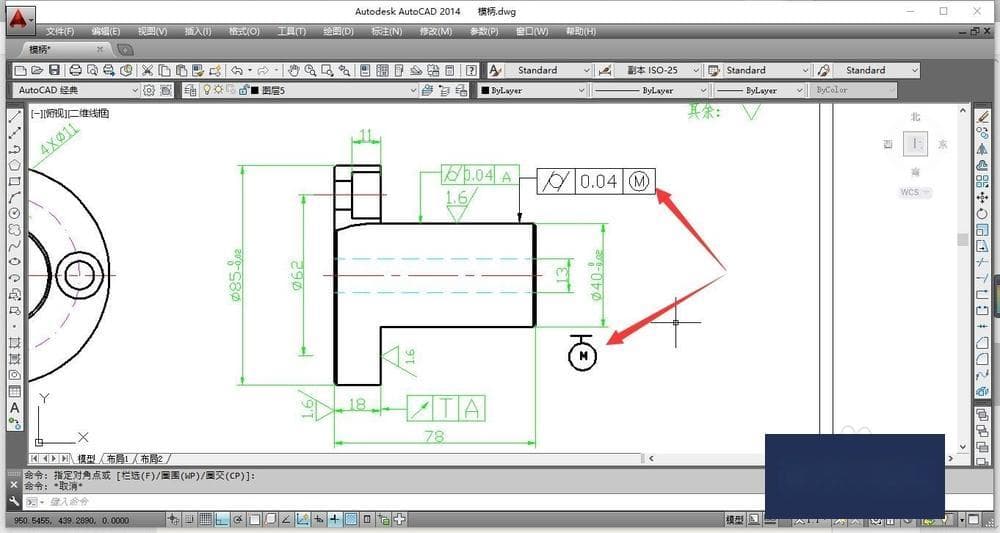The image size is (1000, 533).
Task: Activate the Pan hand tool
Action: coord(293,70)
